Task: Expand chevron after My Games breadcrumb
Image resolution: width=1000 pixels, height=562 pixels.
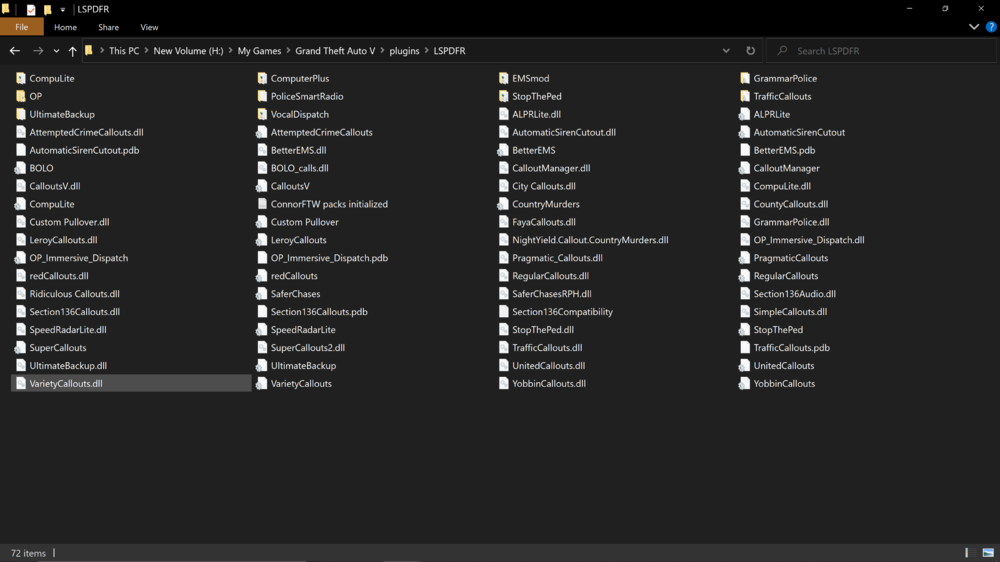Action: point(288,51)
